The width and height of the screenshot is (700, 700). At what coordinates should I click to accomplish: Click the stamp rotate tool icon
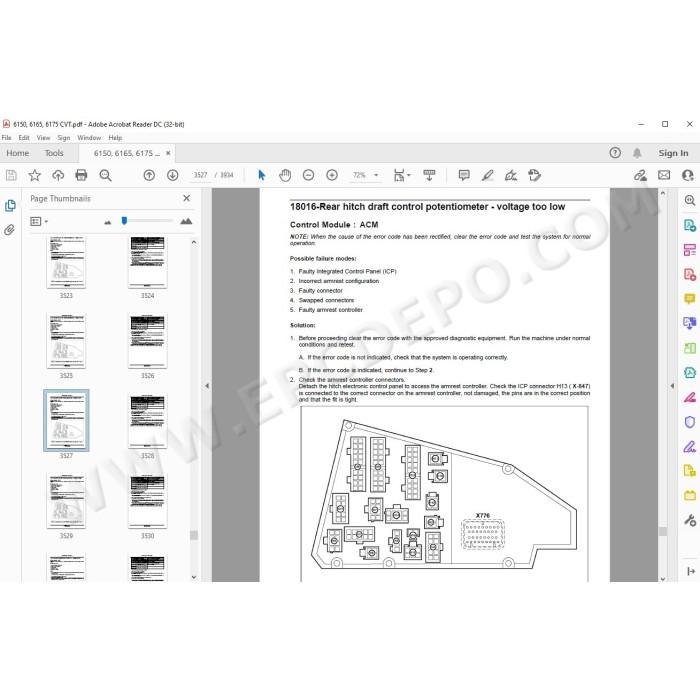[534, 175]
